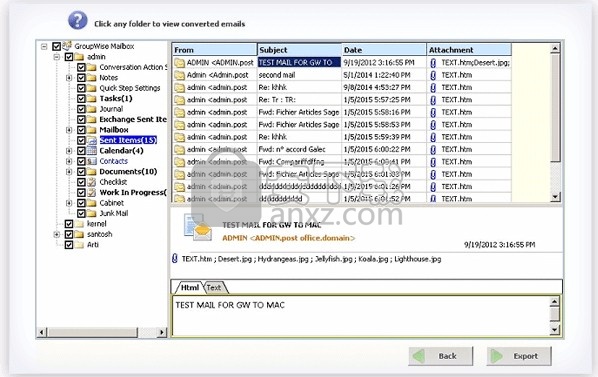The image size is (598, 377).
Task: Click the envelope preview icon beside the message subject
Action: [x=198, y=228]
